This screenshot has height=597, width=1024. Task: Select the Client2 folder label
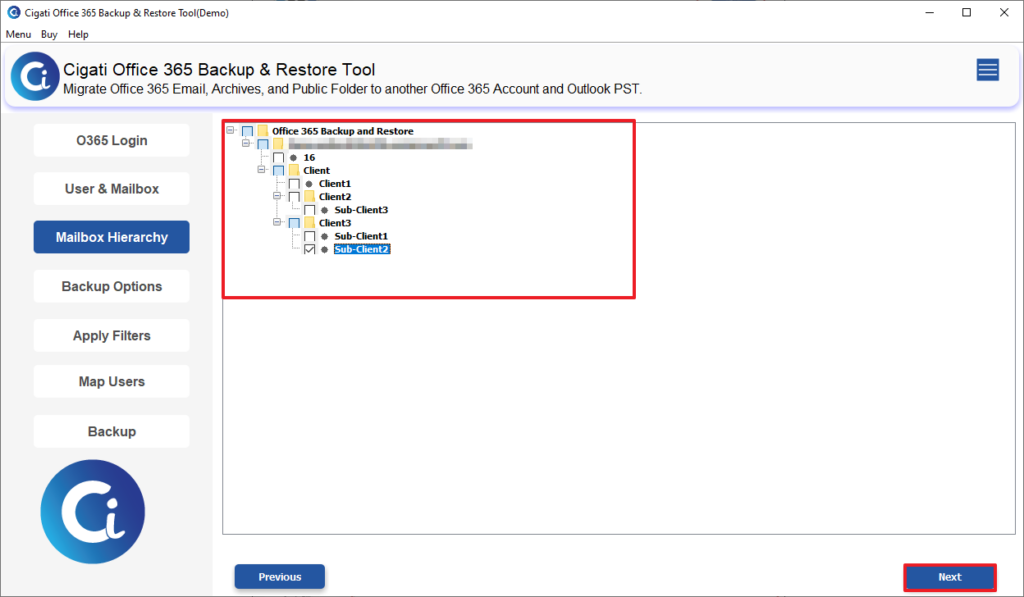coord(335,197)
